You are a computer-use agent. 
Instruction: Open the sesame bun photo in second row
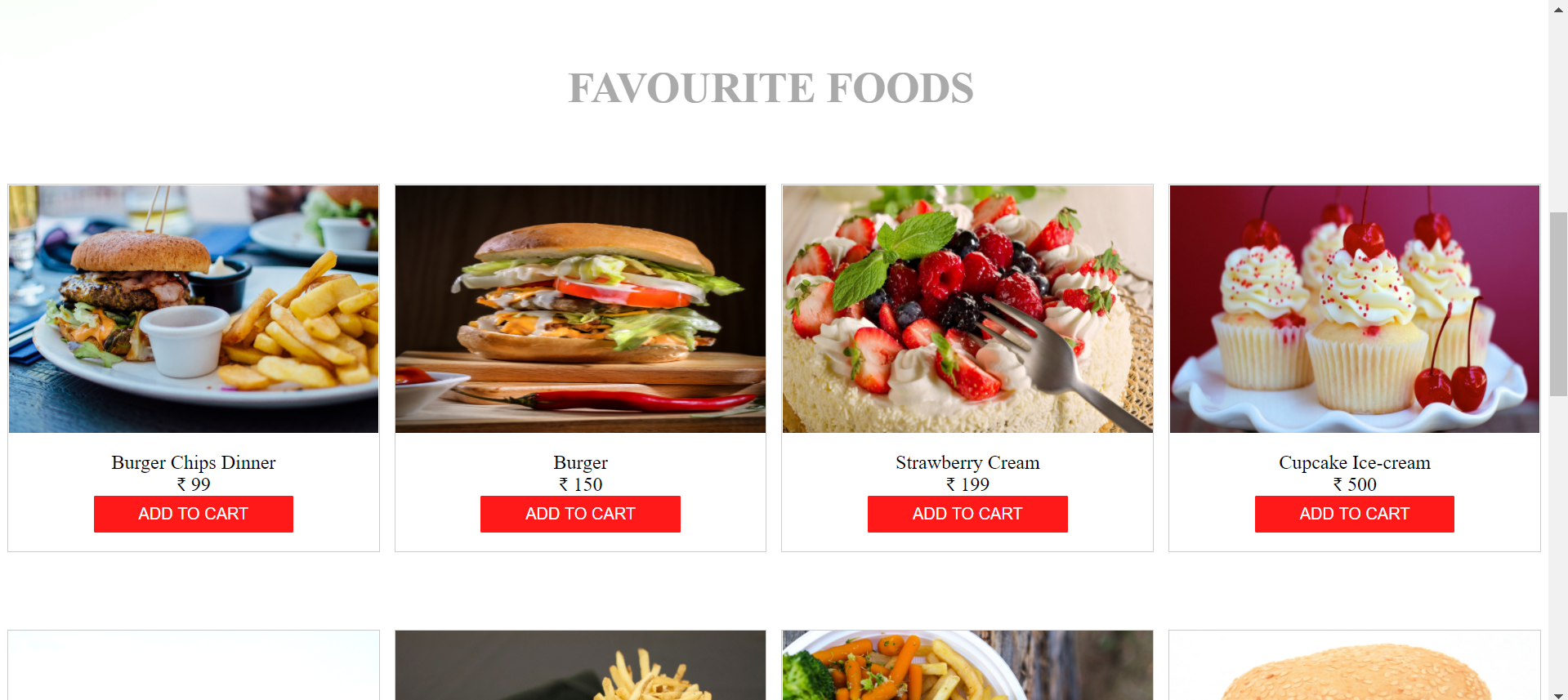coord(1355,665)
